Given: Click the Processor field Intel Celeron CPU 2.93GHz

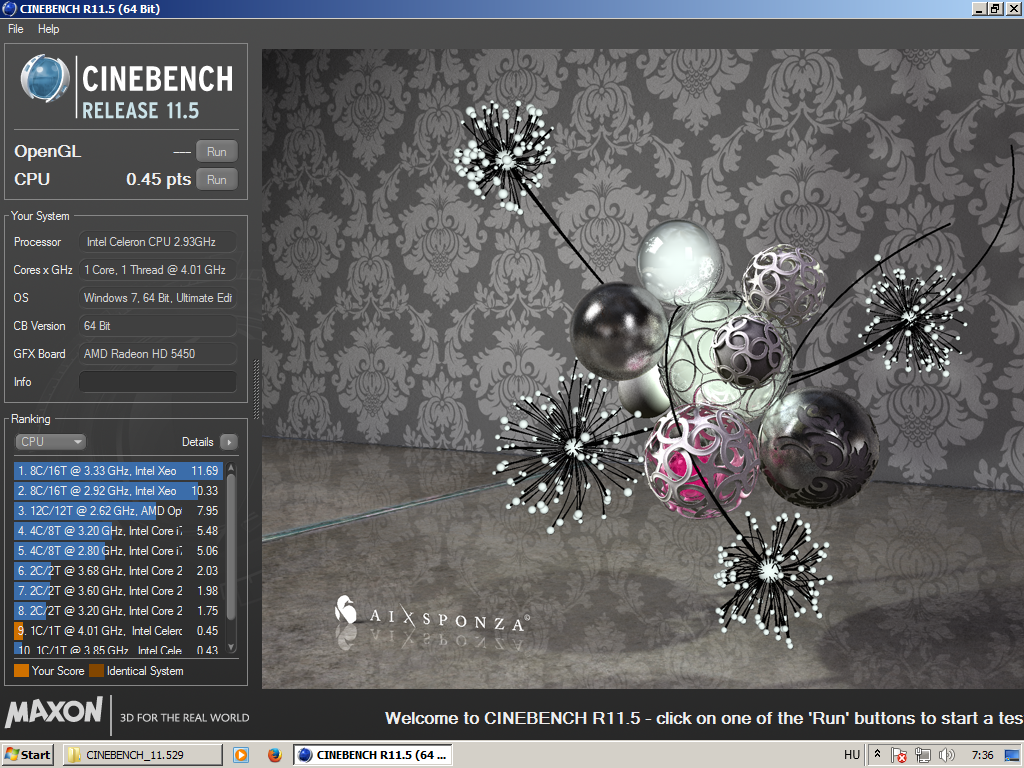Looking at the screenshot, I should click(157, 242).
